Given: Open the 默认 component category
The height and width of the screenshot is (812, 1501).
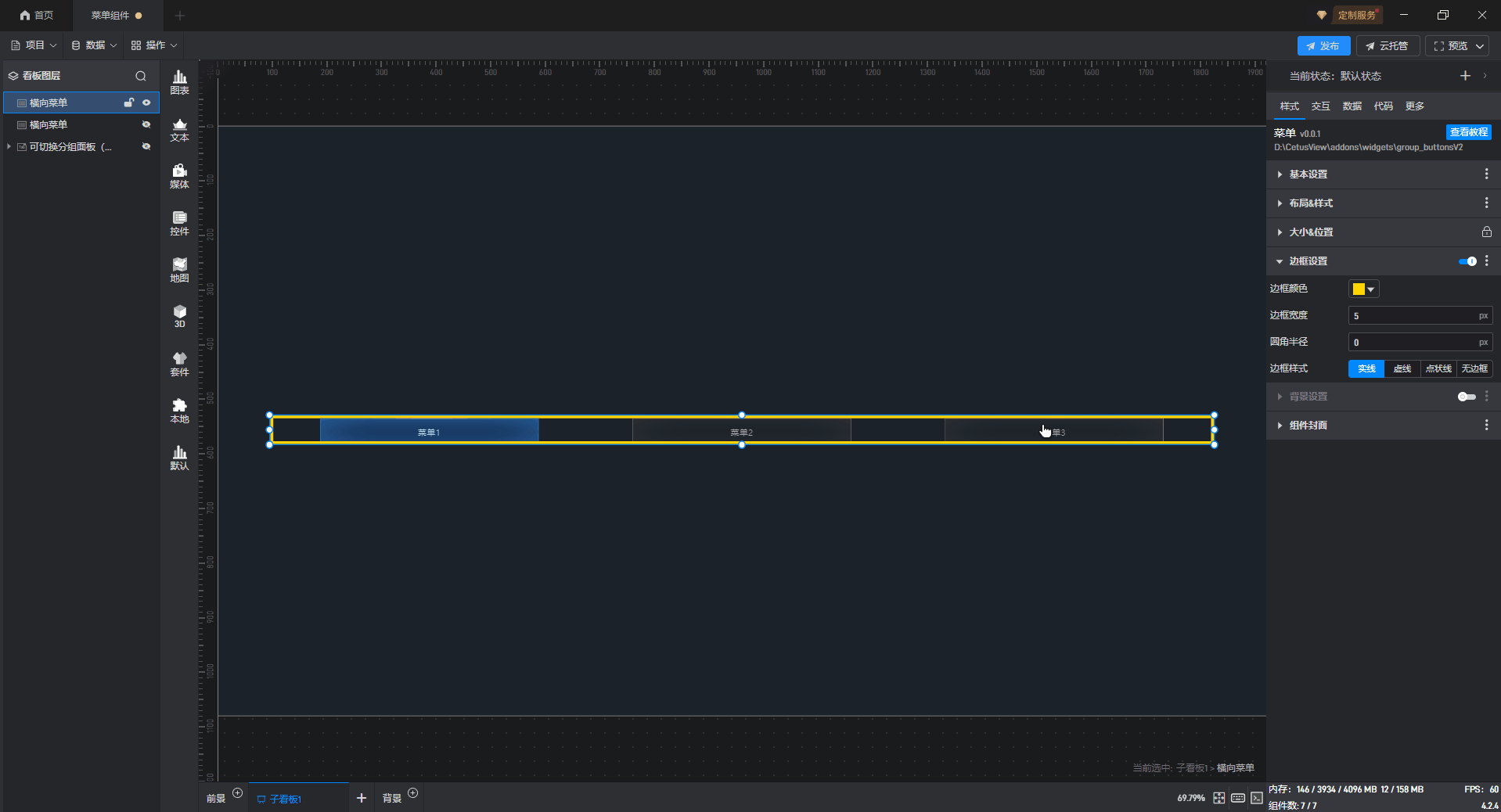Looking at the screenshot, I should click(179, 458).
